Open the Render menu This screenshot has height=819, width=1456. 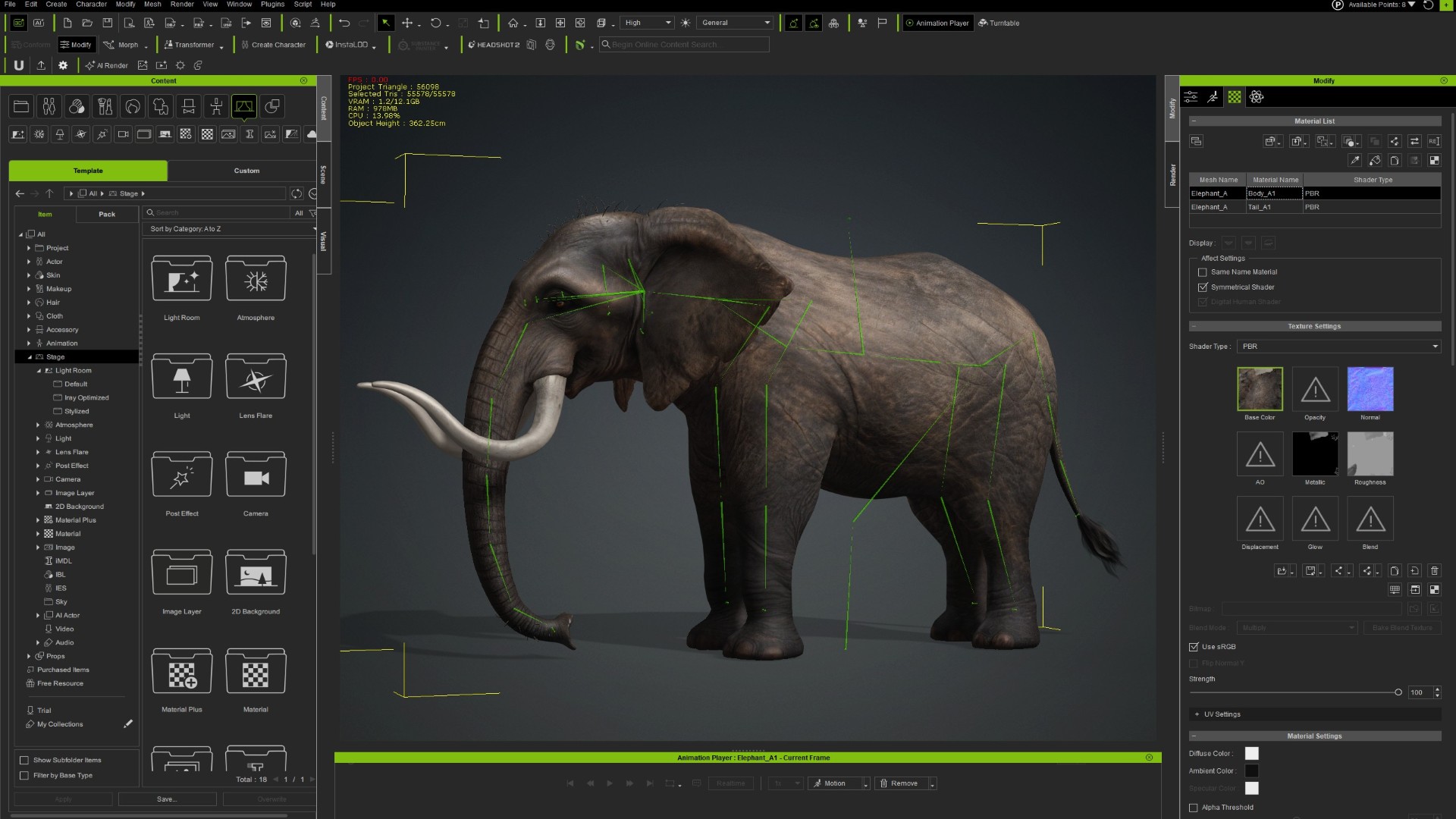[x=182, y=5]
